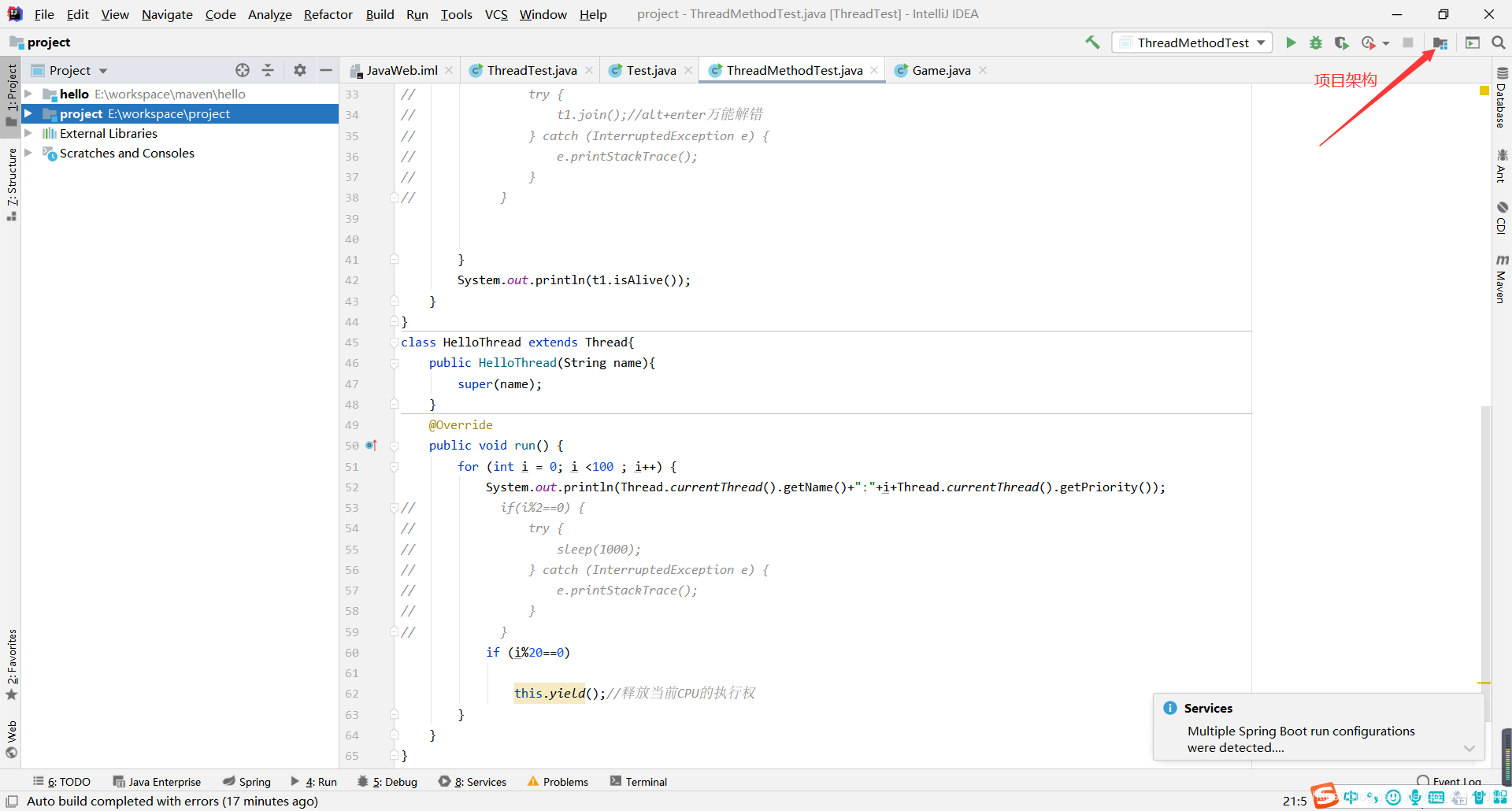
Task: Toggle the Web side panel
Action: point(11,739)
